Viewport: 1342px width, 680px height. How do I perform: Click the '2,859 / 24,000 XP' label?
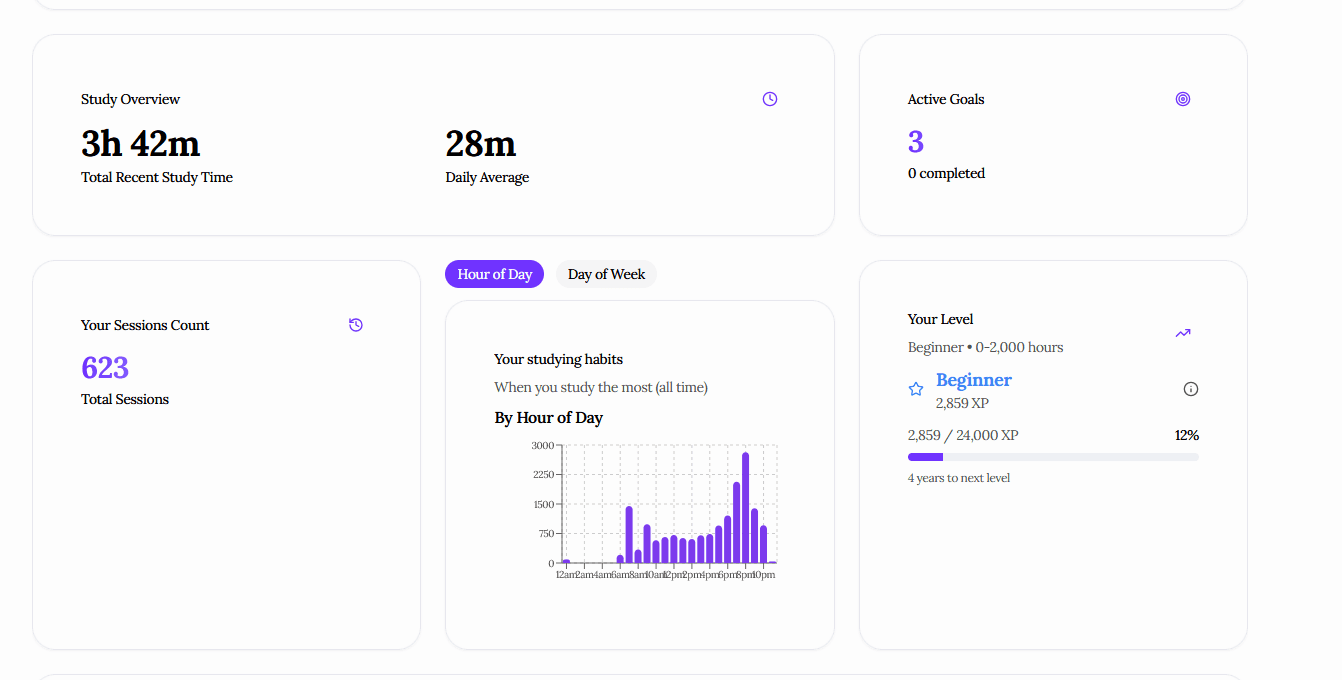pyautogui.click(x=963, y=435)
